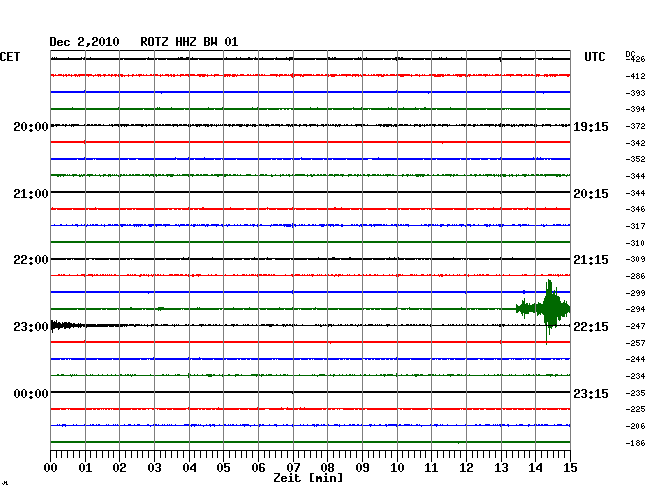Click the 21:15 UTC time label
This screenshot has width=650, height=494.
click(x=591, y=260)
